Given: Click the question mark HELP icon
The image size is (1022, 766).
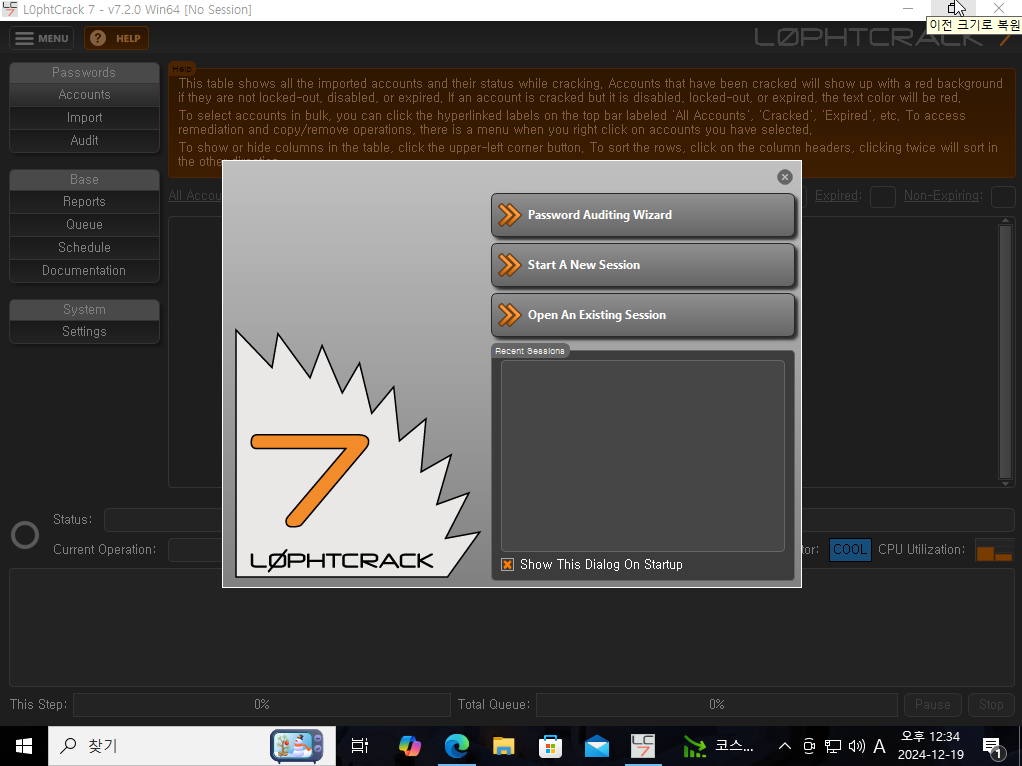Looking at the screenshot, I should (98, 38).
